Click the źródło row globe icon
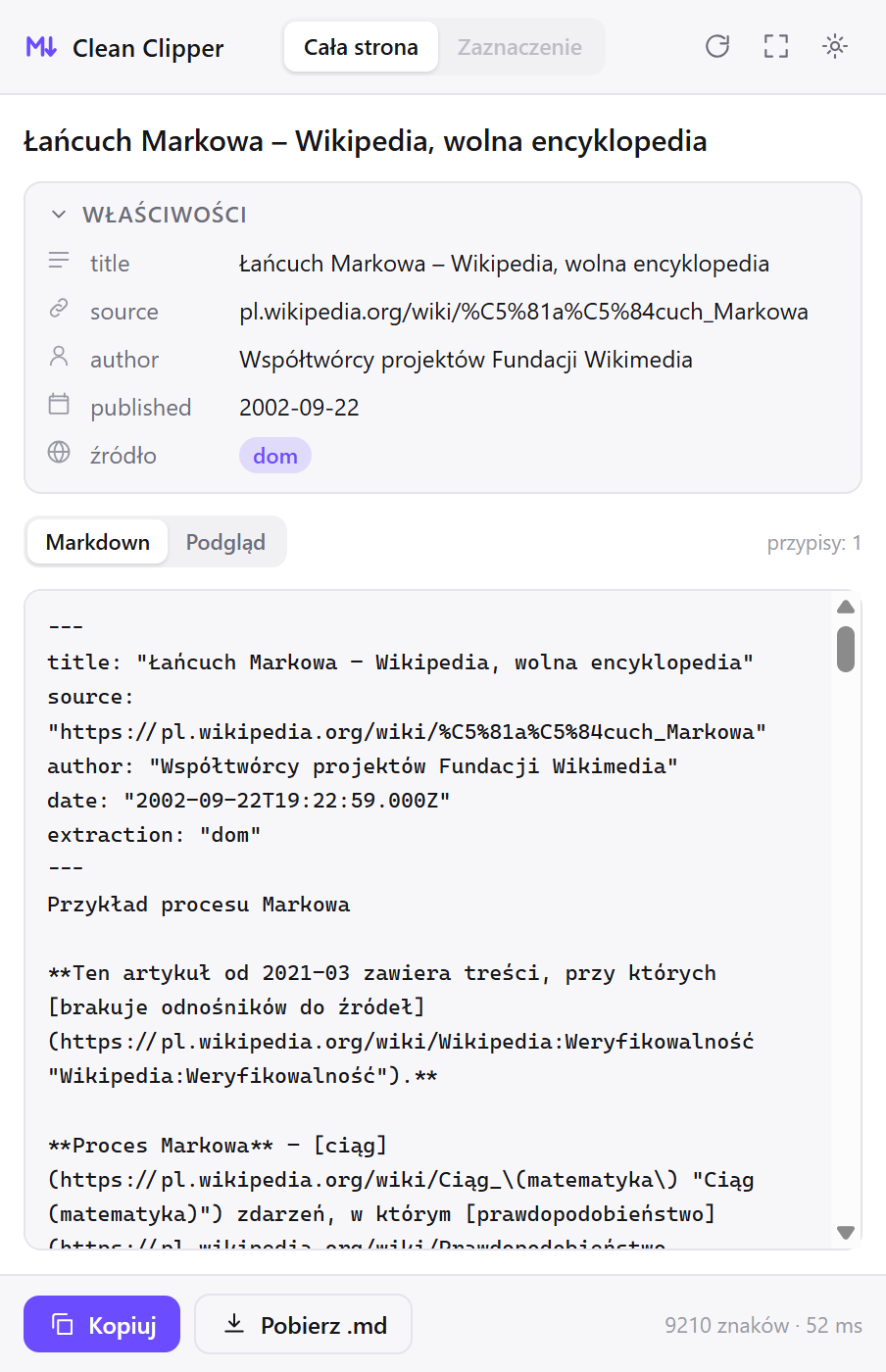This screenshot has height=1372, width=886. pyautogui.click(x=59, y=452)
